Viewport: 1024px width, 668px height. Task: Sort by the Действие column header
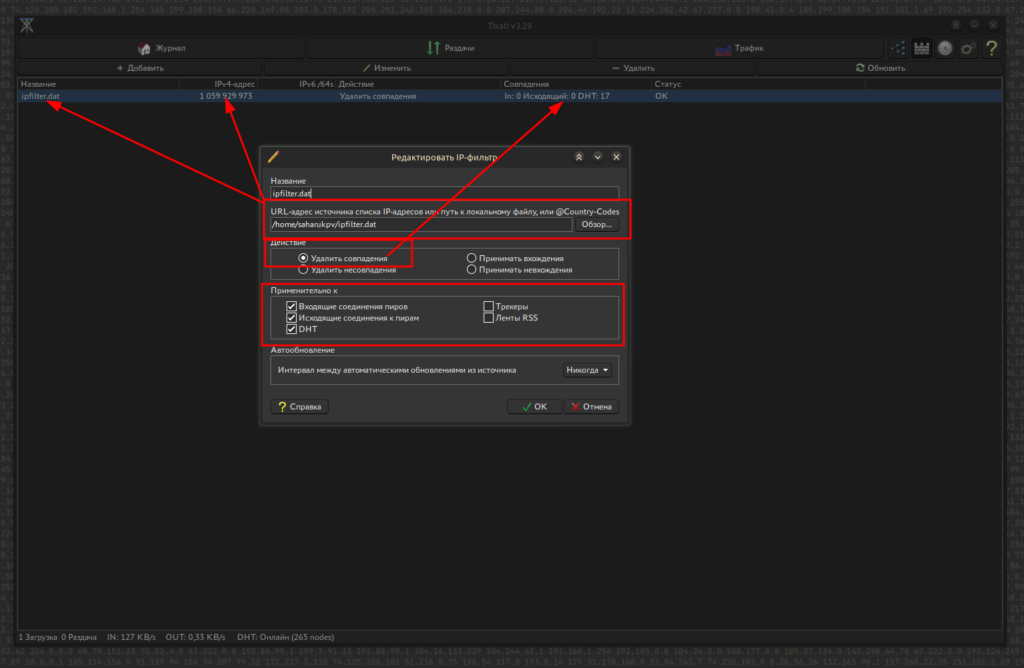tap(419, 84)
